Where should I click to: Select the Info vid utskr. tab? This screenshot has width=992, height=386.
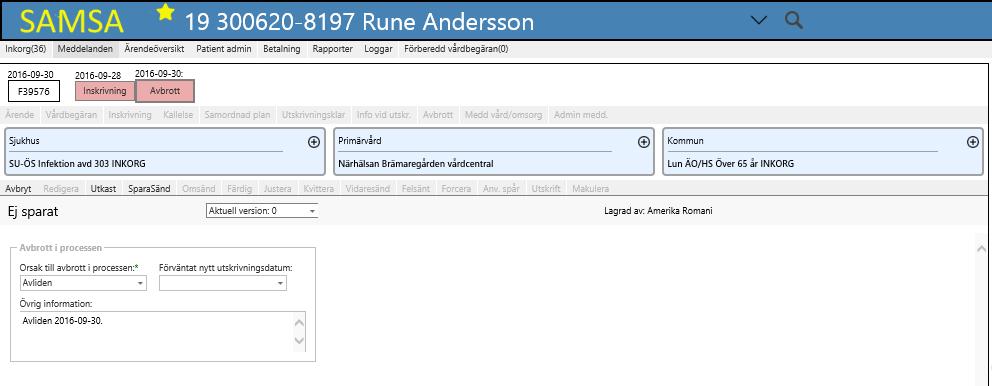[x=384, y=115]
